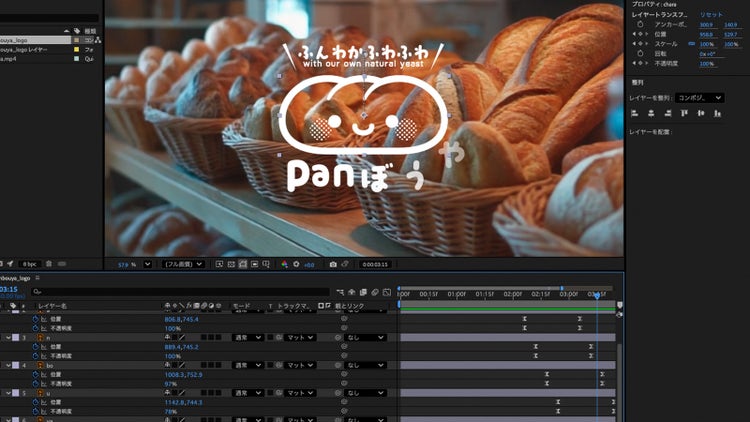Click layer bo opacity value 97%
This screenshot has height=422, width=750.
[171, 384]
